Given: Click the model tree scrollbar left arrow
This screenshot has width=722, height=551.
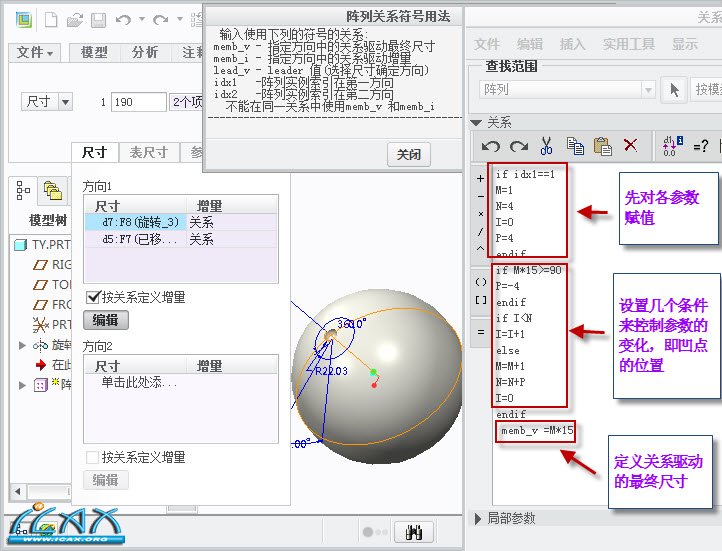Looking at the screenshot, I should click(x=17, y=491).
